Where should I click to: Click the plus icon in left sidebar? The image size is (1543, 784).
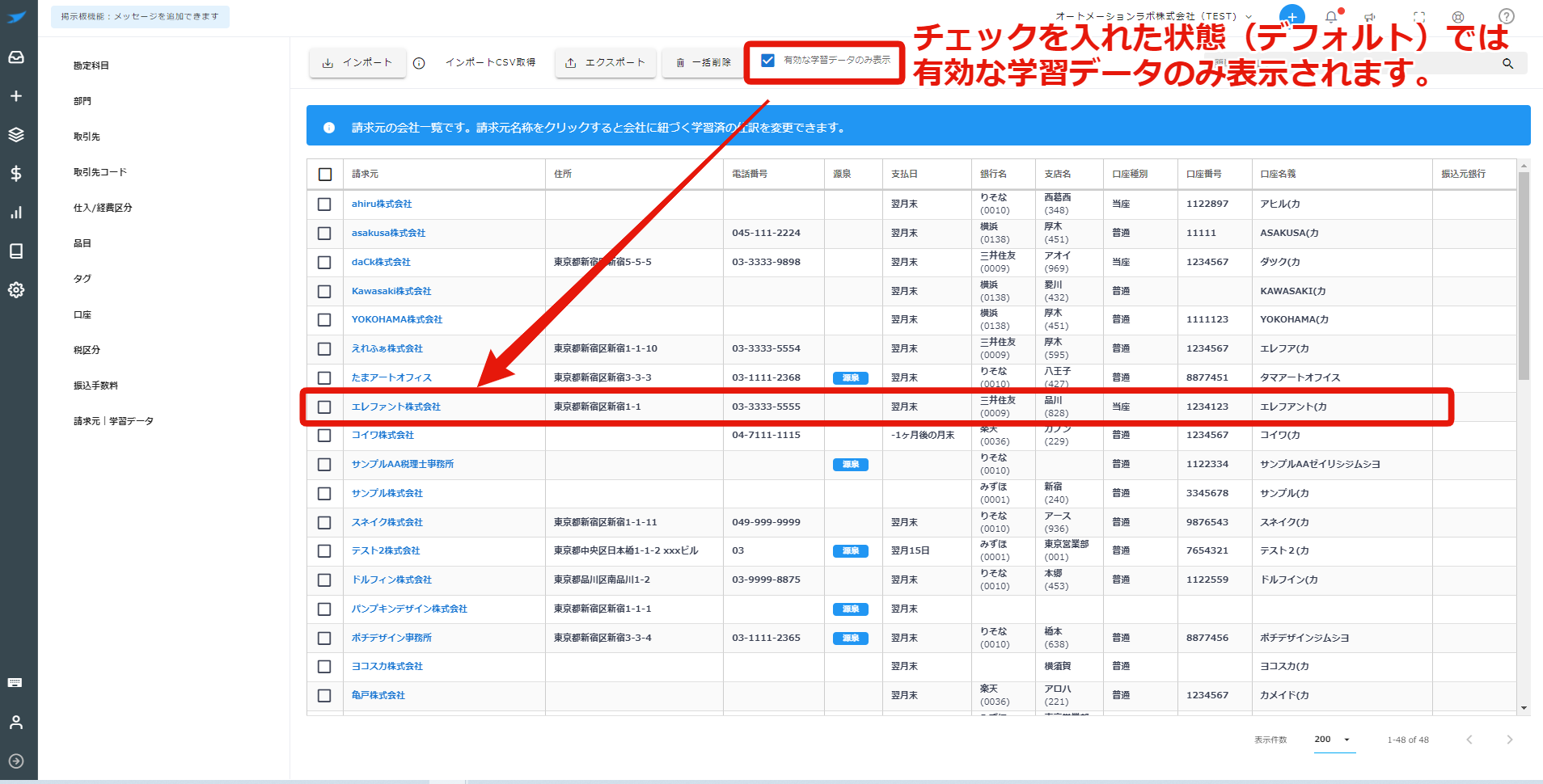tap(16, 96)
